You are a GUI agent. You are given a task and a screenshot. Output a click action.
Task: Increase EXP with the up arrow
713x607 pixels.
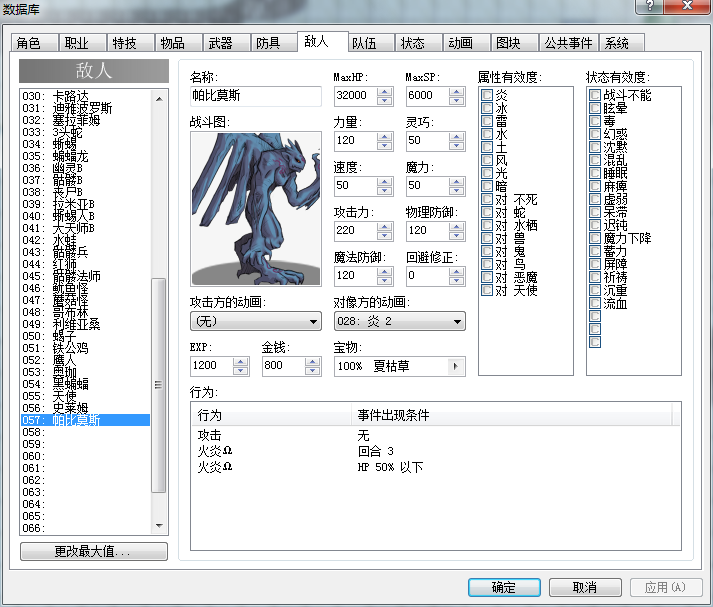click(x=241, y=362)
